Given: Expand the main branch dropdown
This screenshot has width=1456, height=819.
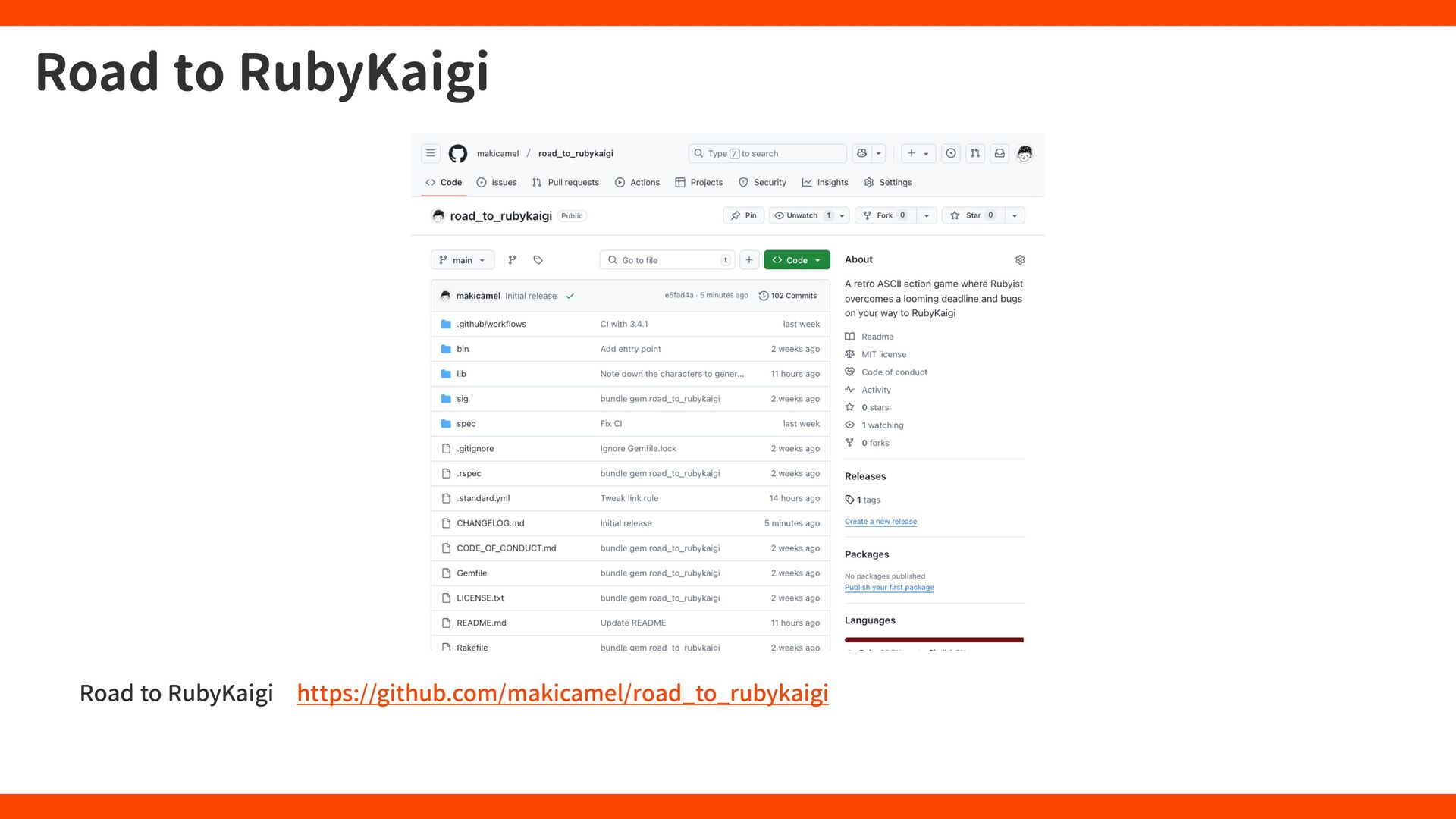Looking at the screenshot, I should click(x=463, y=260).
